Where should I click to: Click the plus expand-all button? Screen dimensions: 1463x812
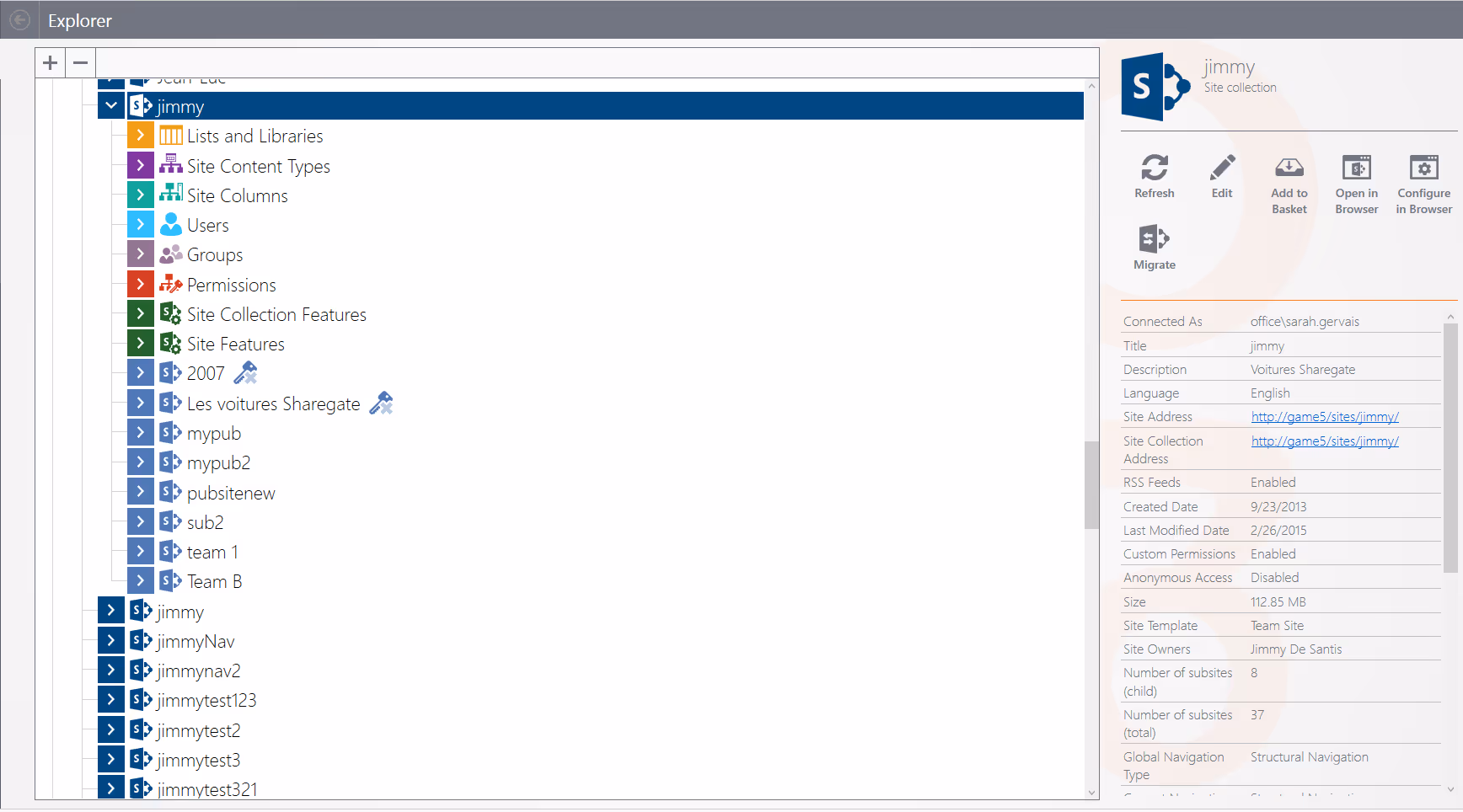(51, 63)
